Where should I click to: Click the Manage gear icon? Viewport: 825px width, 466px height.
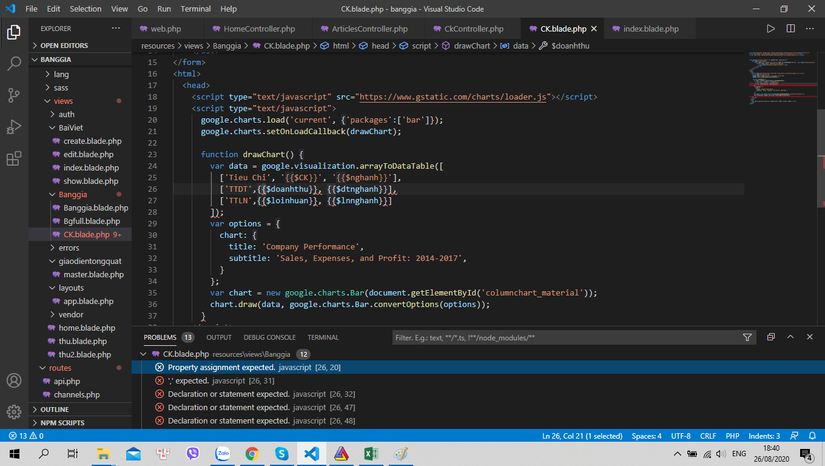pos(14,412)
